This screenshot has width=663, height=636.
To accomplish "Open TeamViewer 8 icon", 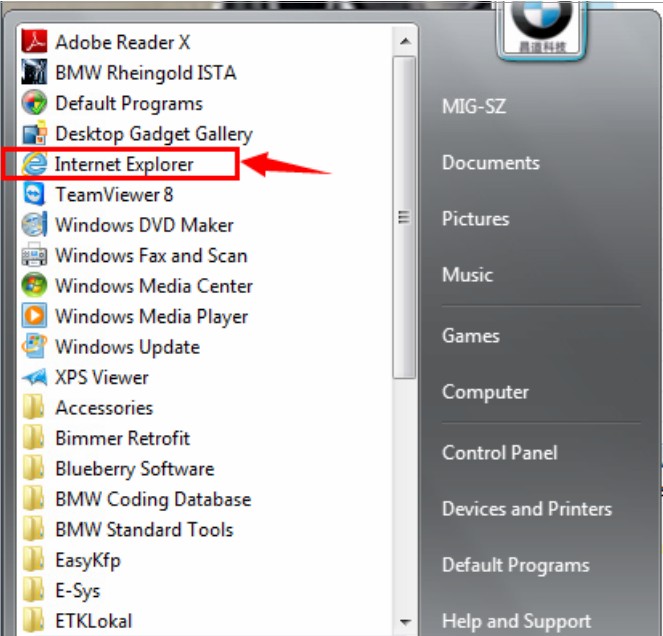I will 34,194.
